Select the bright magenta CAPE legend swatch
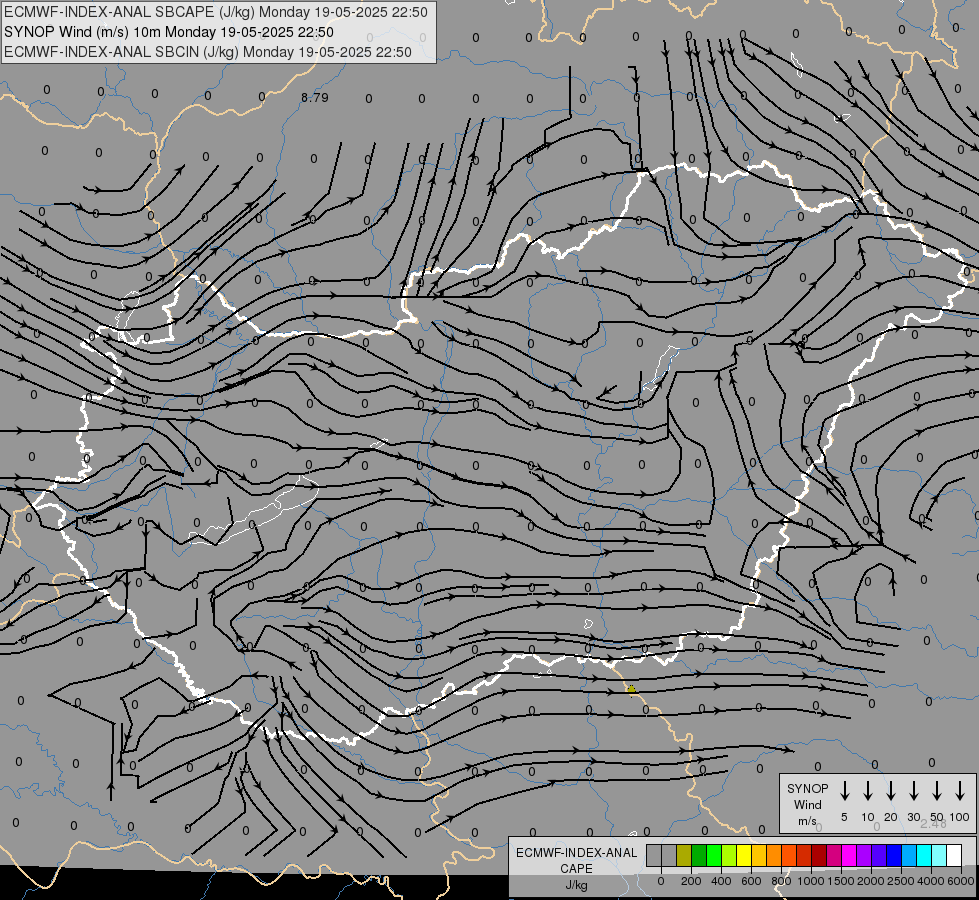Screen dimensions: 979x900 tap(849, 855)
